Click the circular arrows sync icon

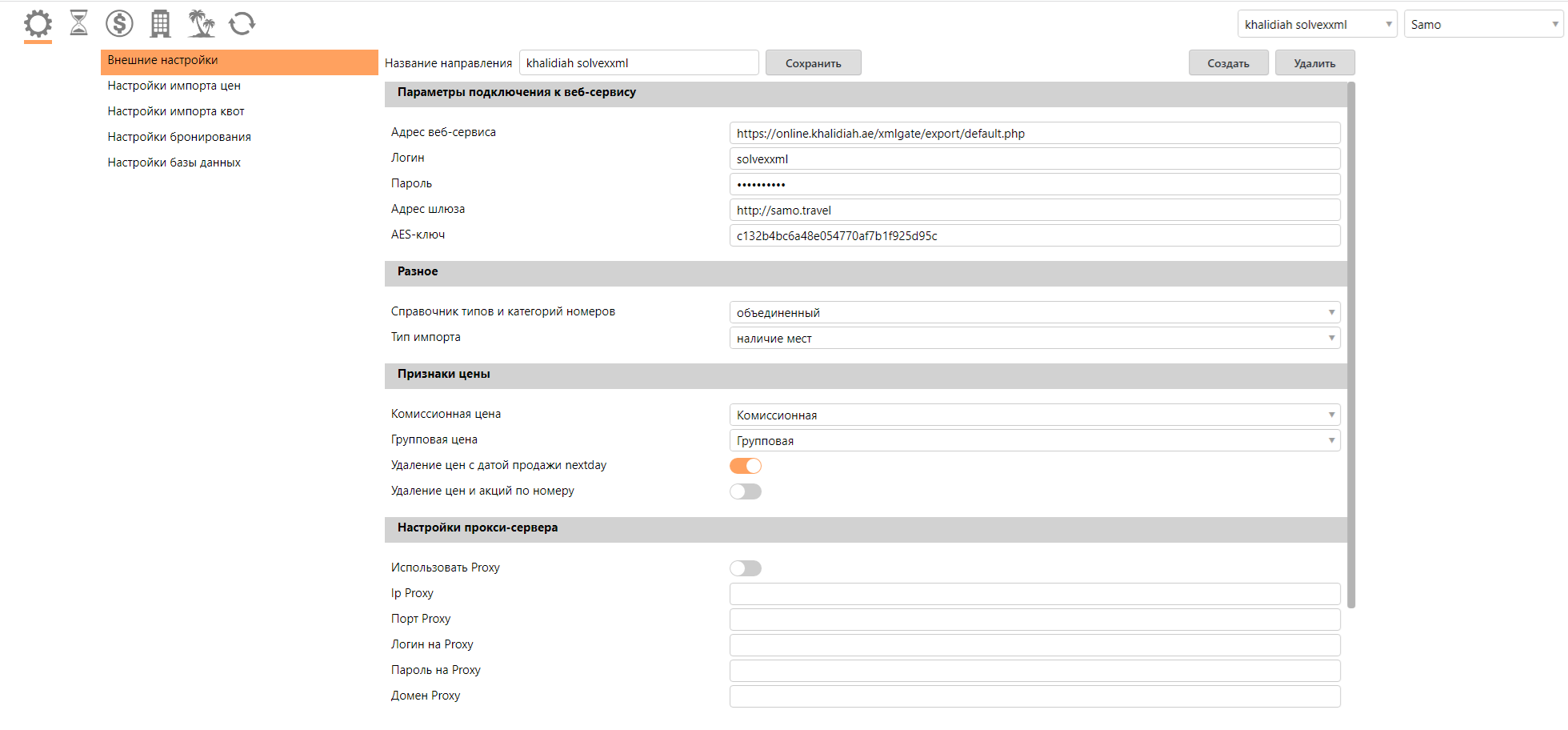(242, 24)
